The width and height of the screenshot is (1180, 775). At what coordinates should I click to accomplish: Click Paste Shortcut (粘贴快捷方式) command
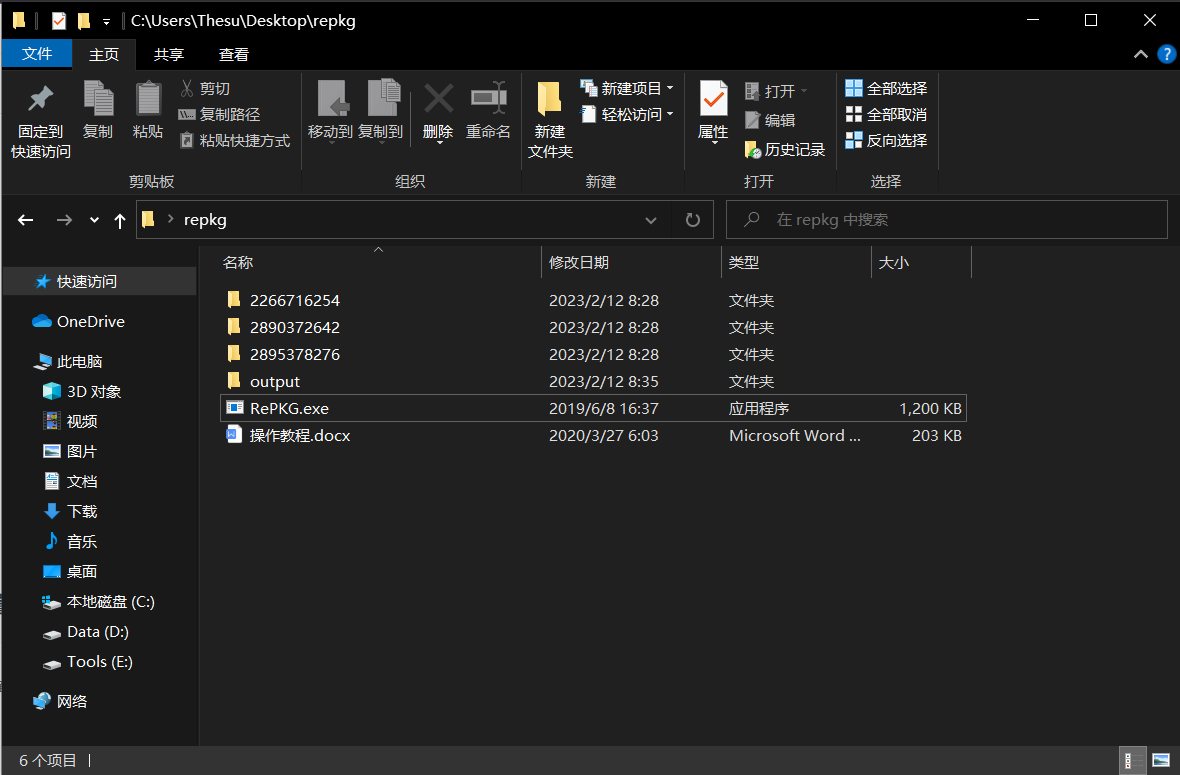(x=235, y=141)
